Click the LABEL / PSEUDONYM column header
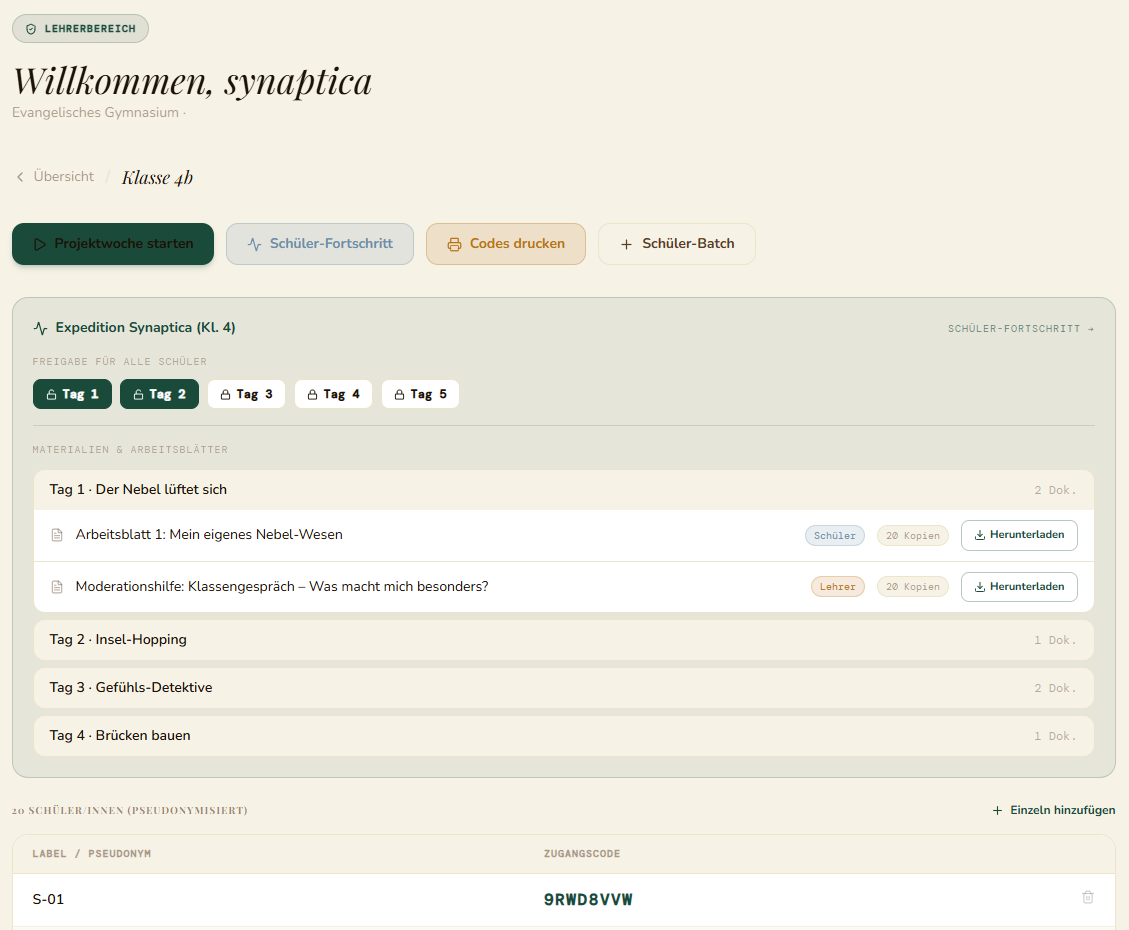This screenshot has width=1129, height=930. [x=91, y=854]
